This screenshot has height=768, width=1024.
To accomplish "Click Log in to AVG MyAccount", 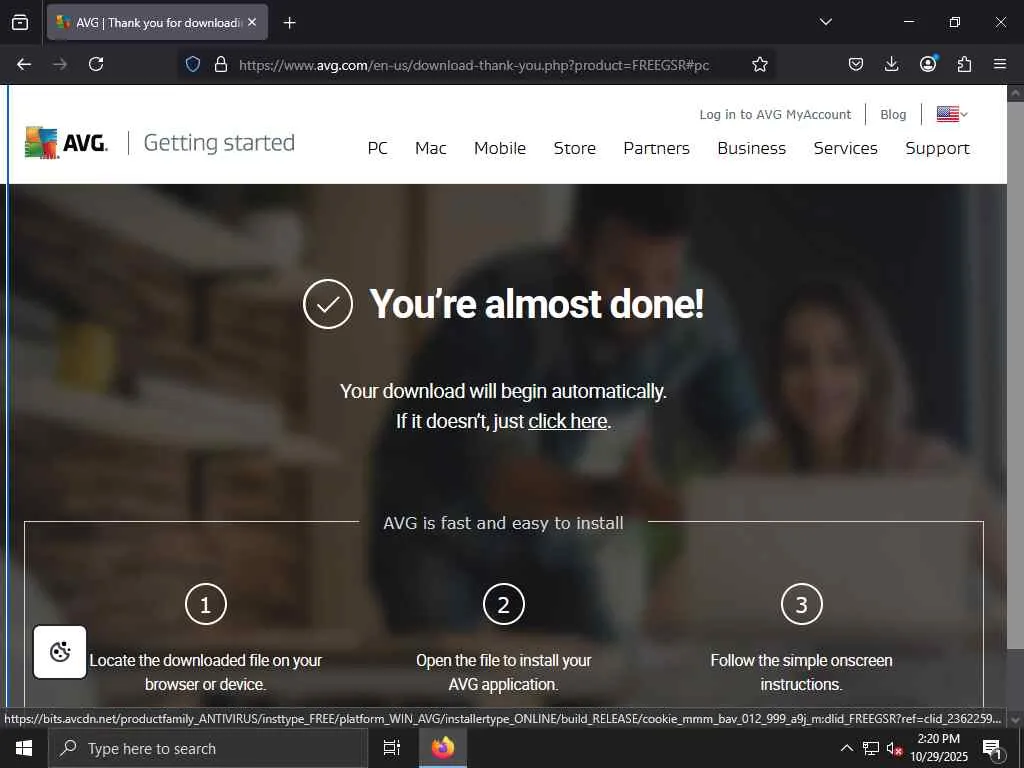I will pyautogui.click(x=775, y=114).
